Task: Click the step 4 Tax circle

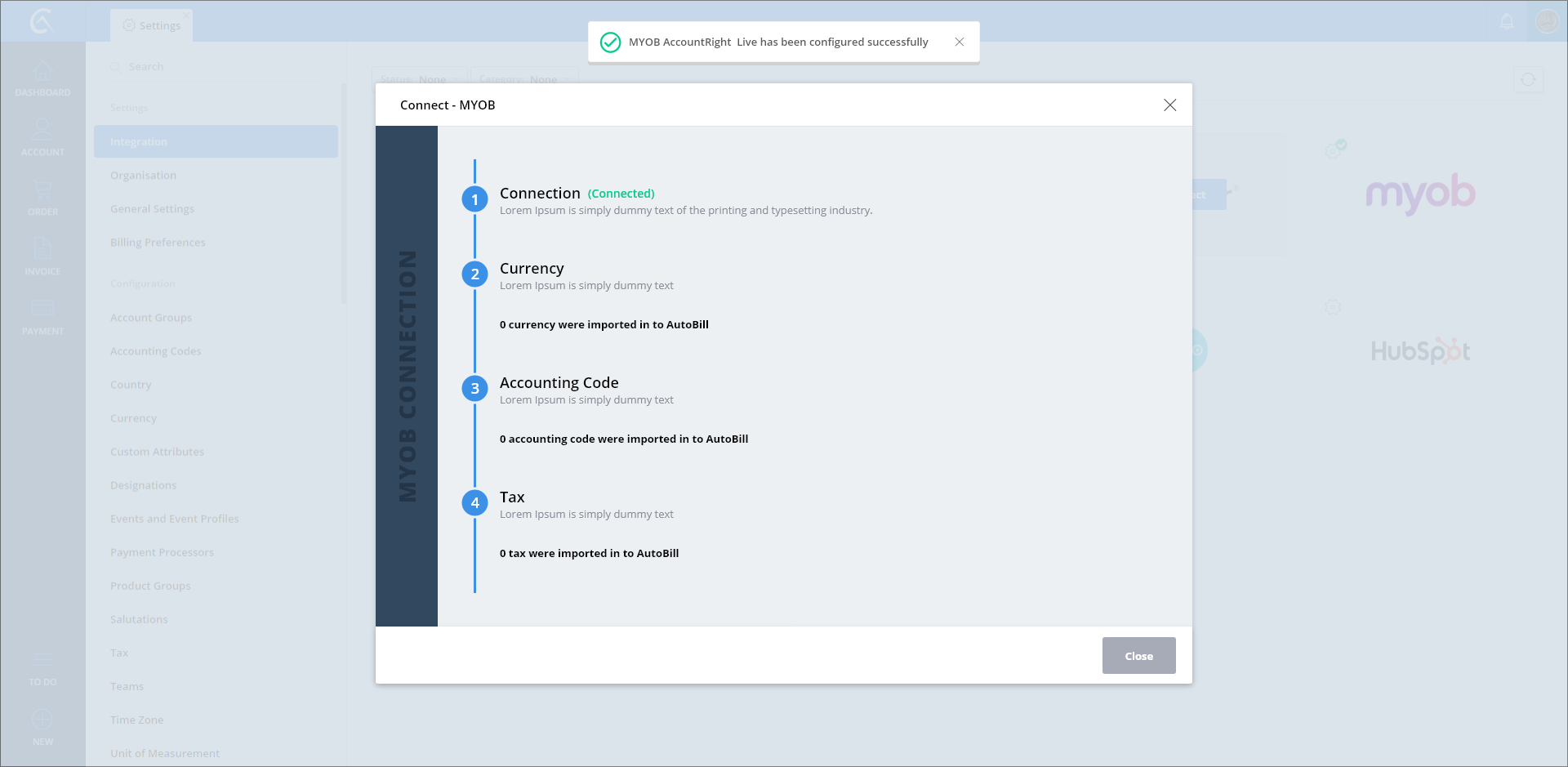Action: [x=474, y=502]
